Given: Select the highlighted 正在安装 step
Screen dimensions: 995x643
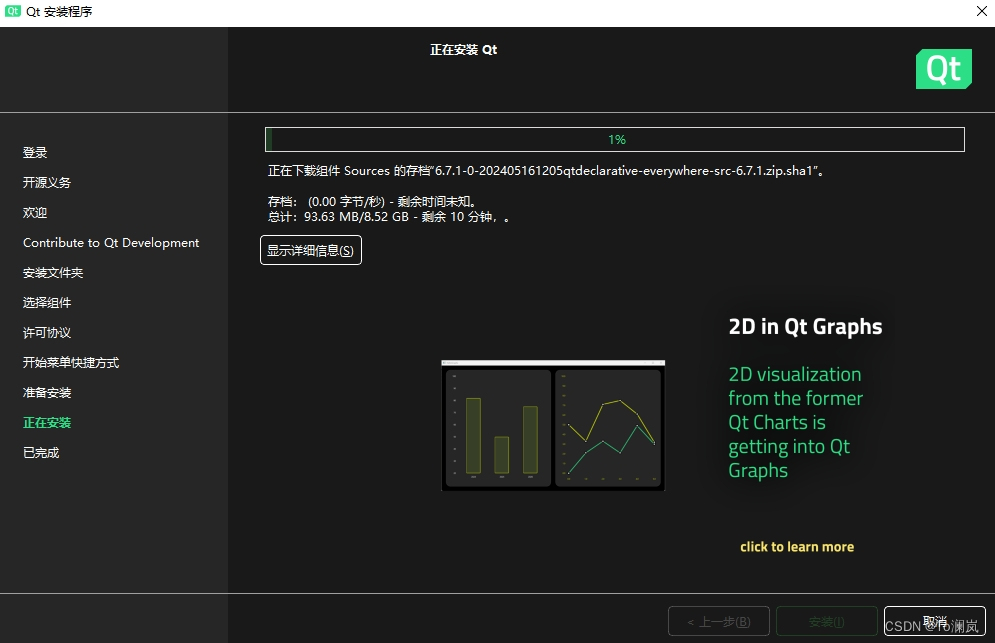Looking at the screenshot, I should [47, 423].
